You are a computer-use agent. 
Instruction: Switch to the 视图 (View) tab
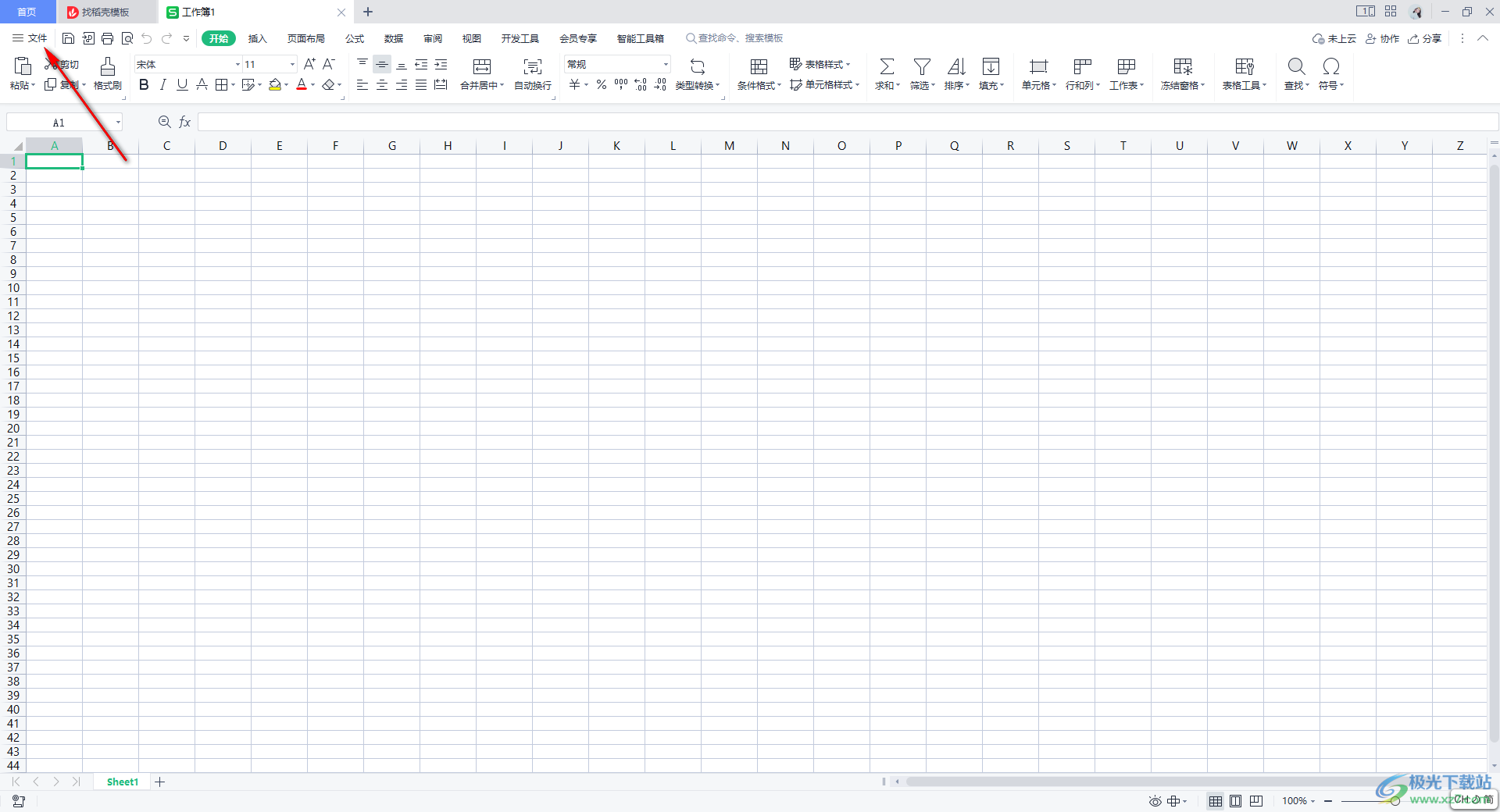click(x=471, y=38)
